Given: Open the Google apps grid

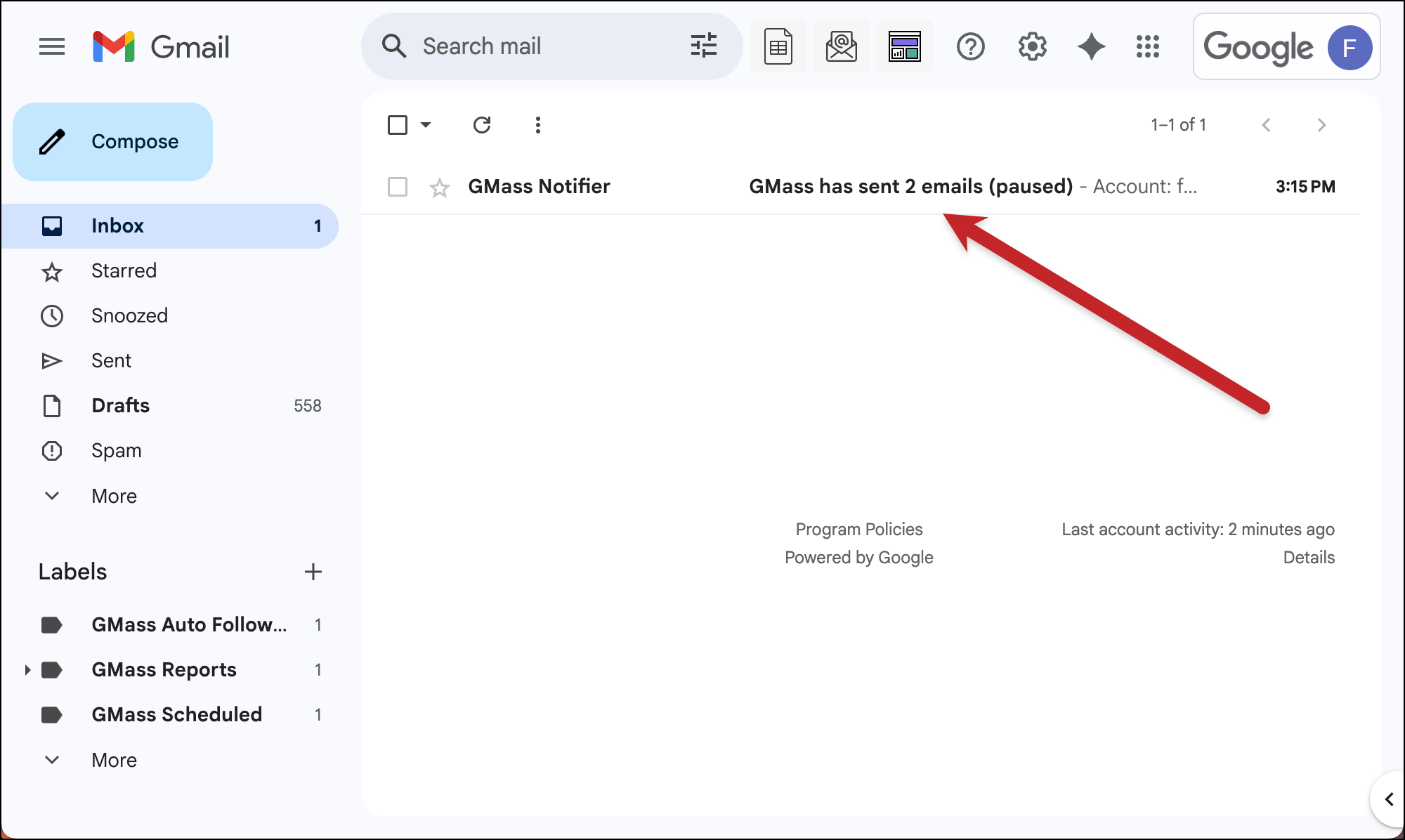Looking at the screenshot, I should (1147, 47).
